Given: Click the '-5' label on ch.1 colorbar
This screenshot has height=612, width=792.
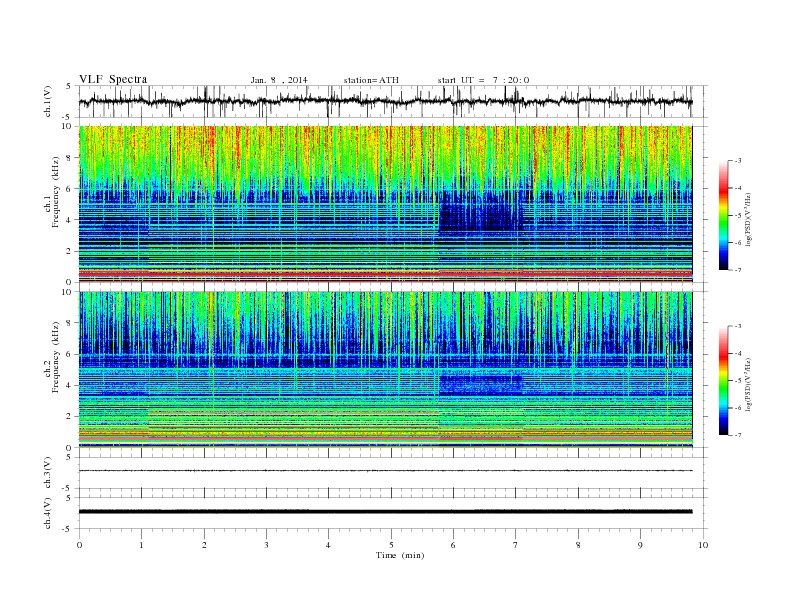Looking at the screenshot, I should [737, 215].
